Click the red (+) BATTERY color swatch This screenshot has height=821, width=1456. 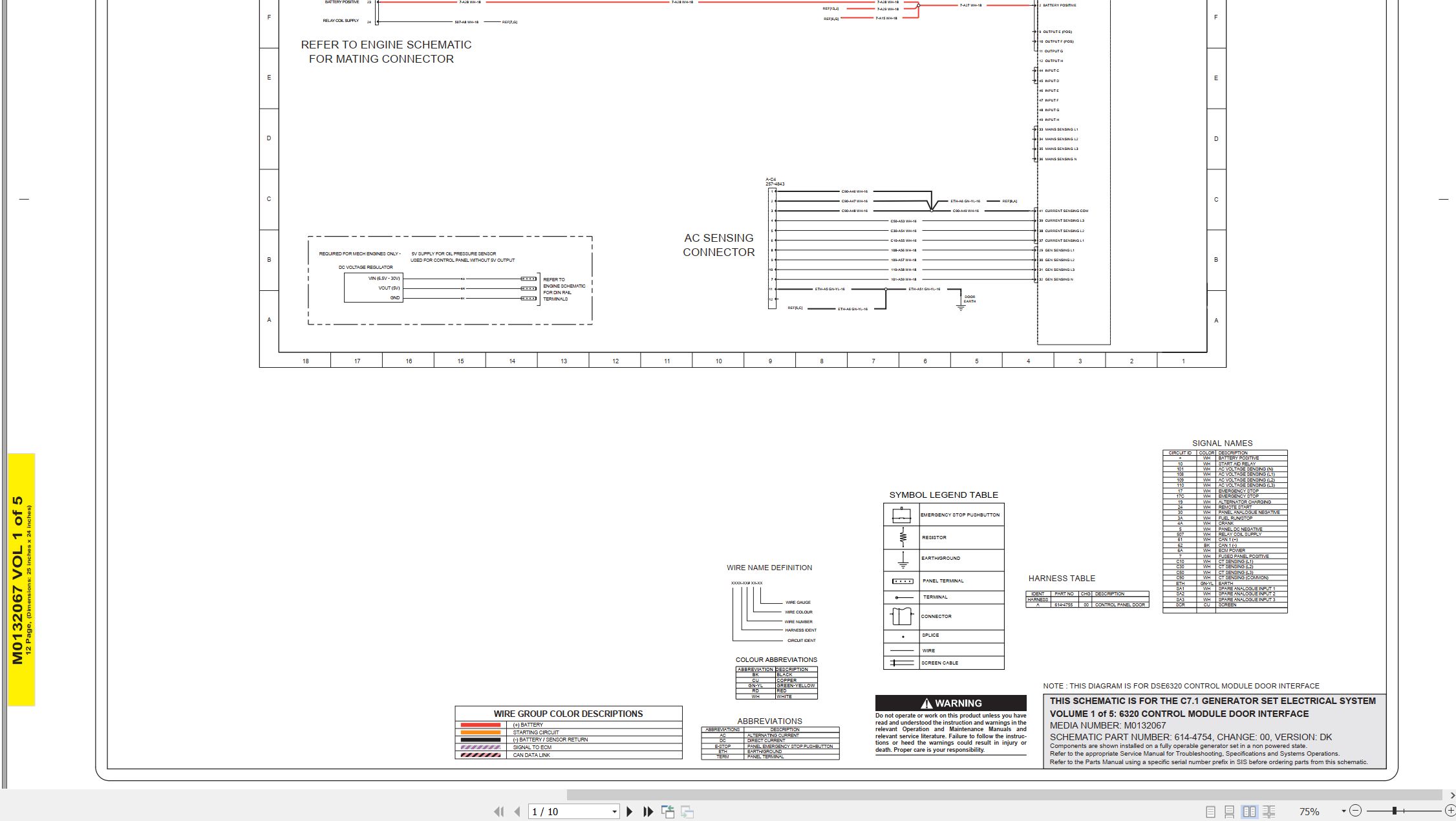(480, 725)
